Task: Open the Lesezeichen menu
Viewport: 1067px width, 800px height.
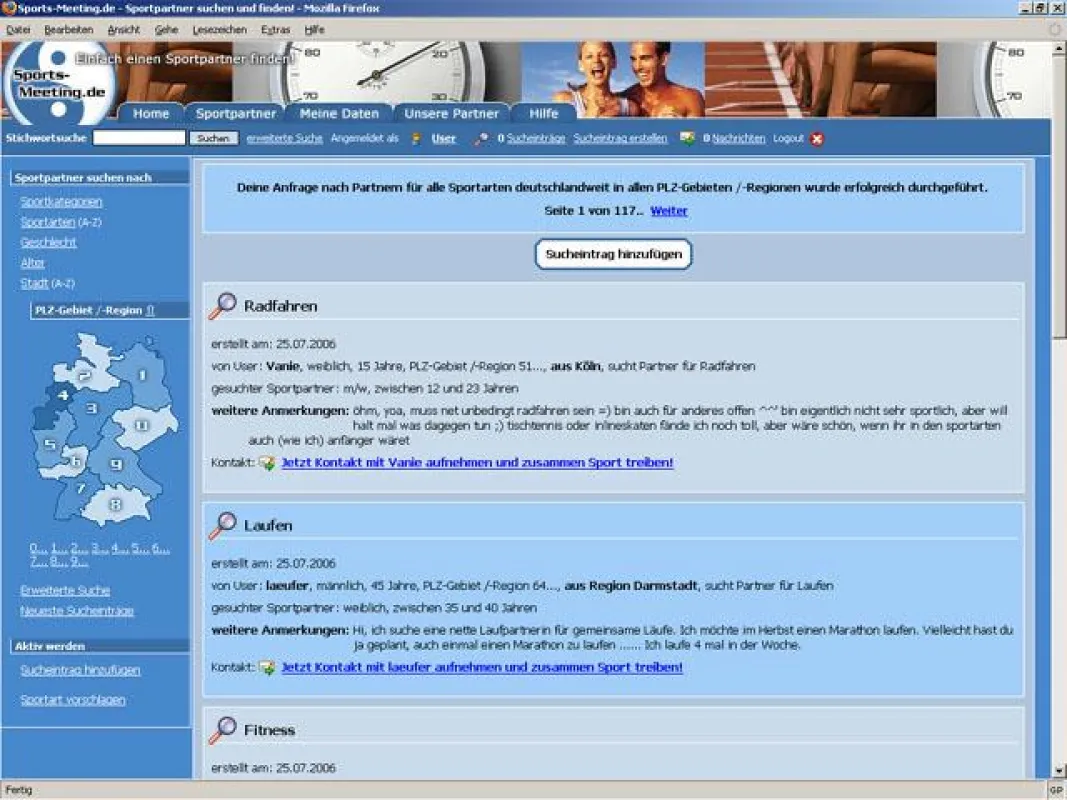Action: (219, 30)
